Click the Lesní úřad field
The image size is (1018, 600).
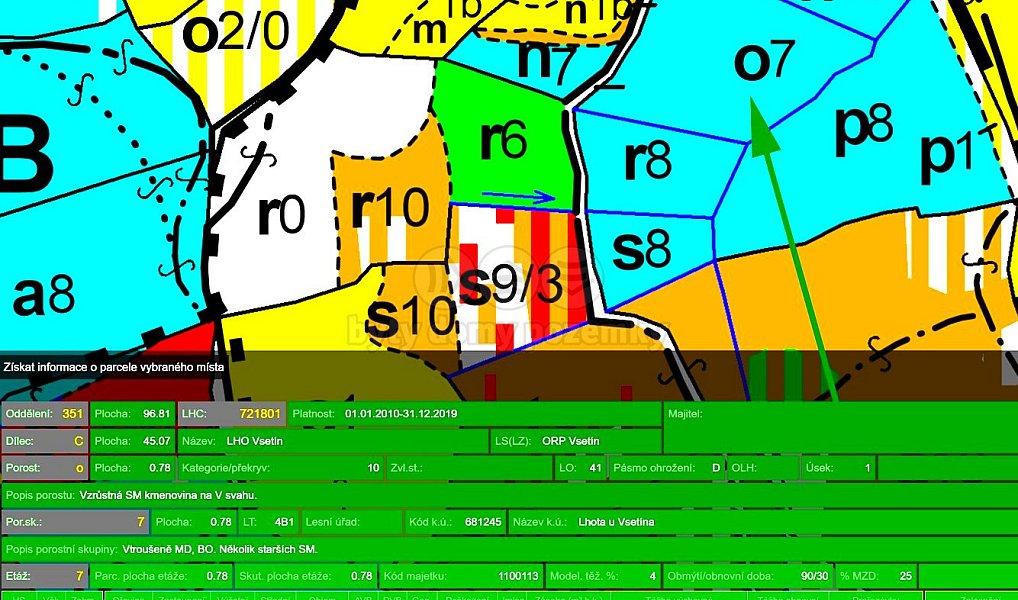click(x=352, y=521)
